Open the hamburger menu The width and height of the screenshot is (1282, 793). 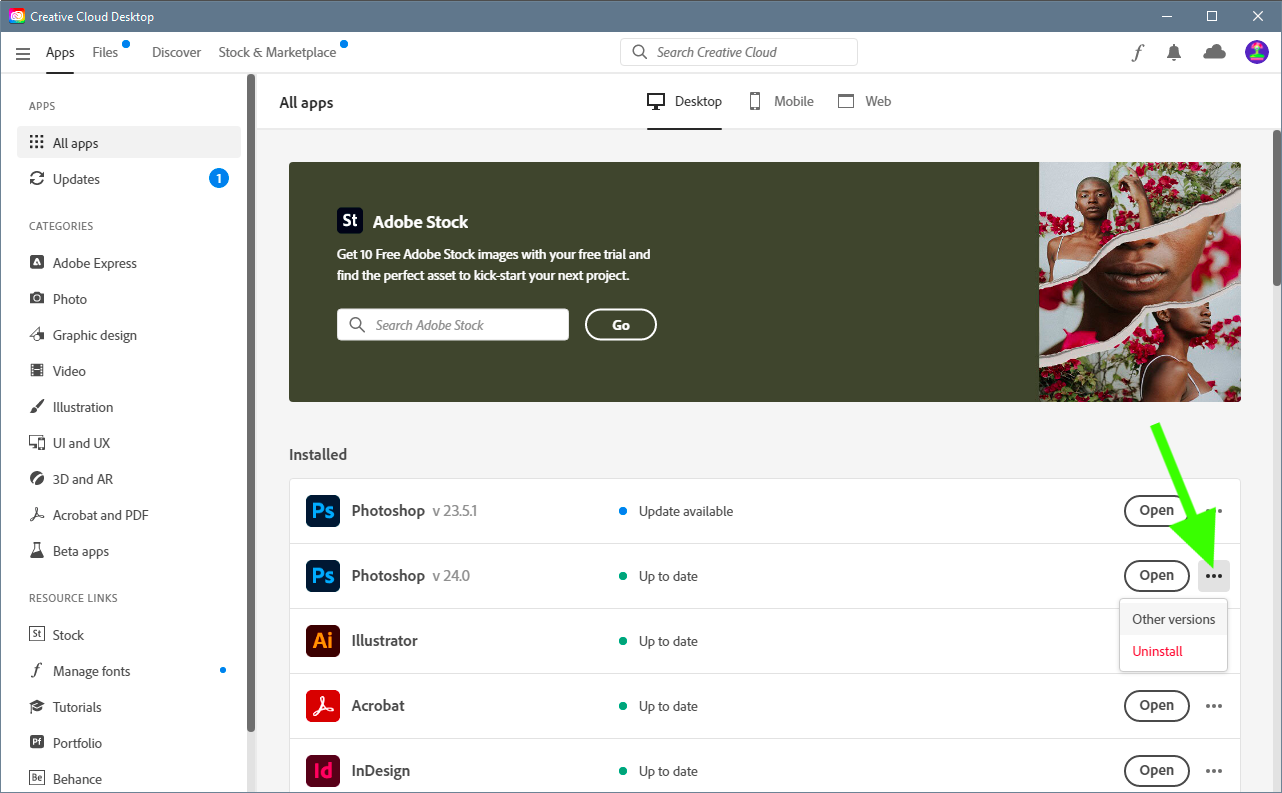pyautogui.click(x=22, y=52)
